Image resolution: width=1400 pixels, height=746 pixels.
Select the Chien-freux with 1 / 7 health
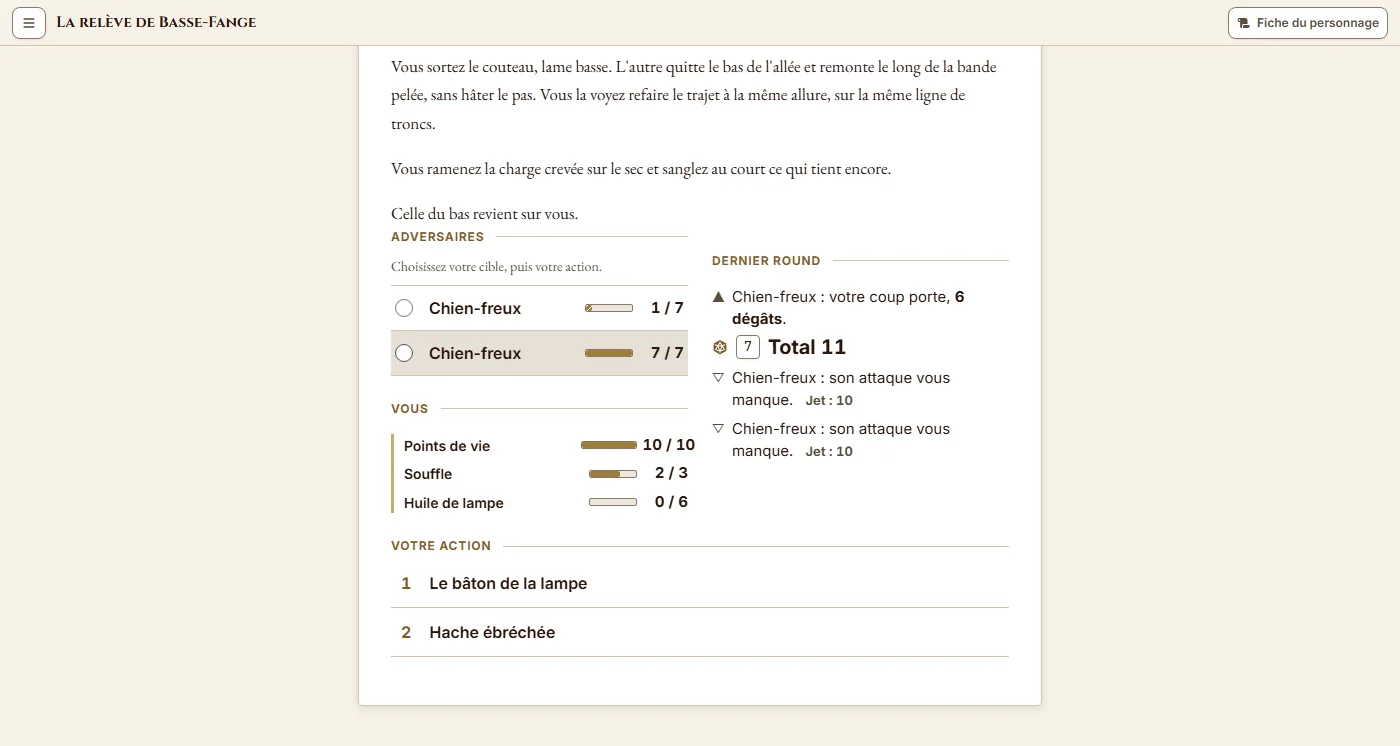coord(539,308)
